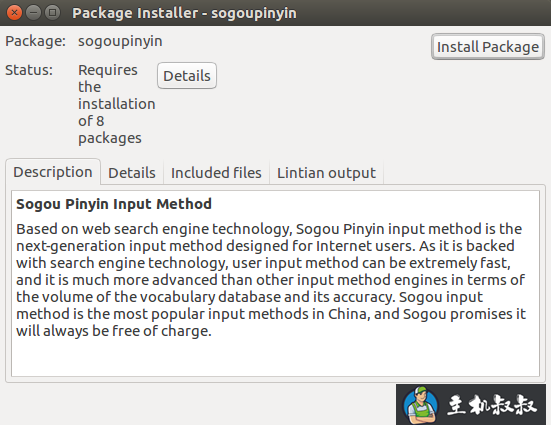Open the Details tab
551x425 pixels.
tap(132, 173)
